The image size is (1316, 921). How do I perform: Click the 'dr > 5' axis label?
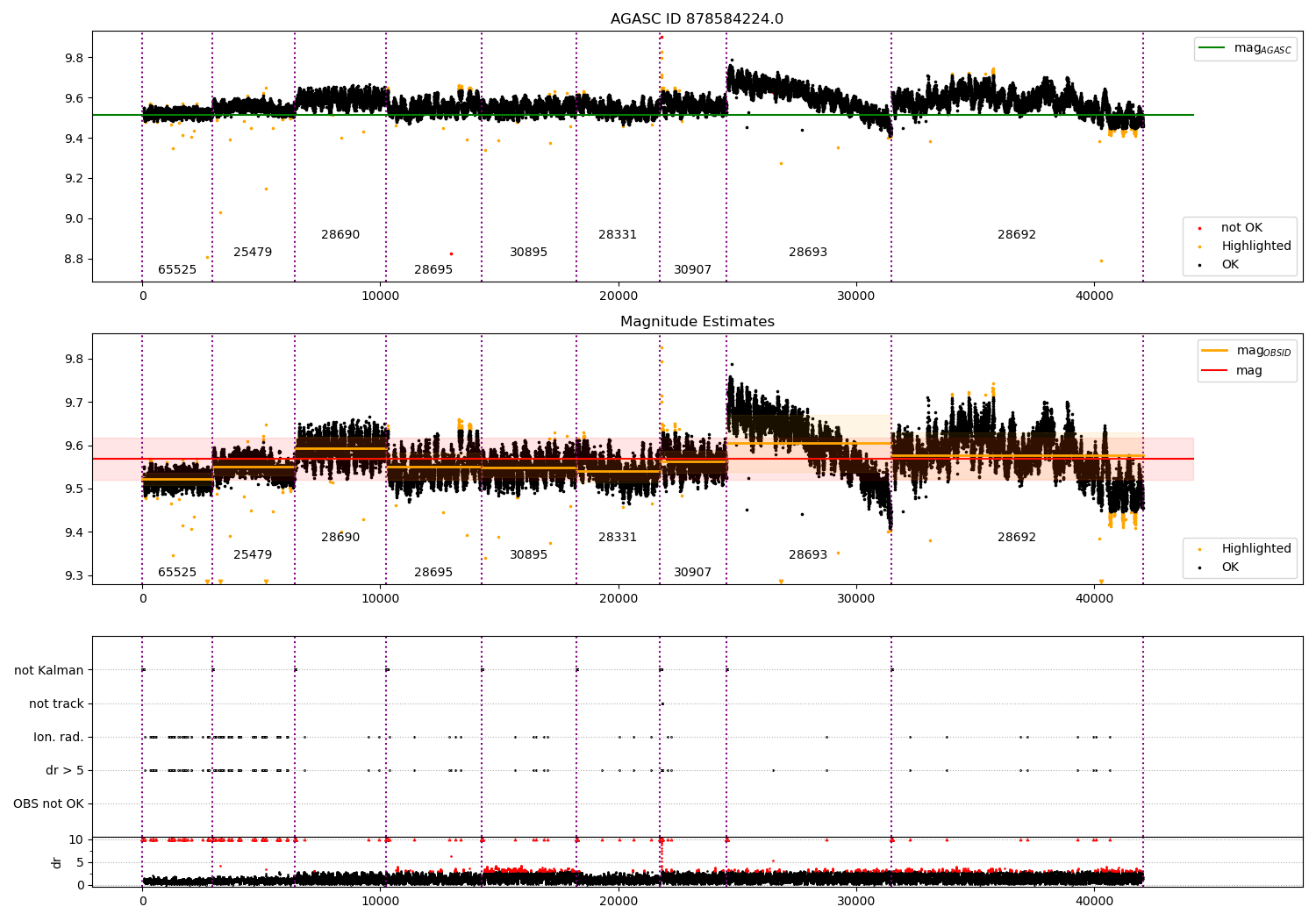click(x=65, y=770)
